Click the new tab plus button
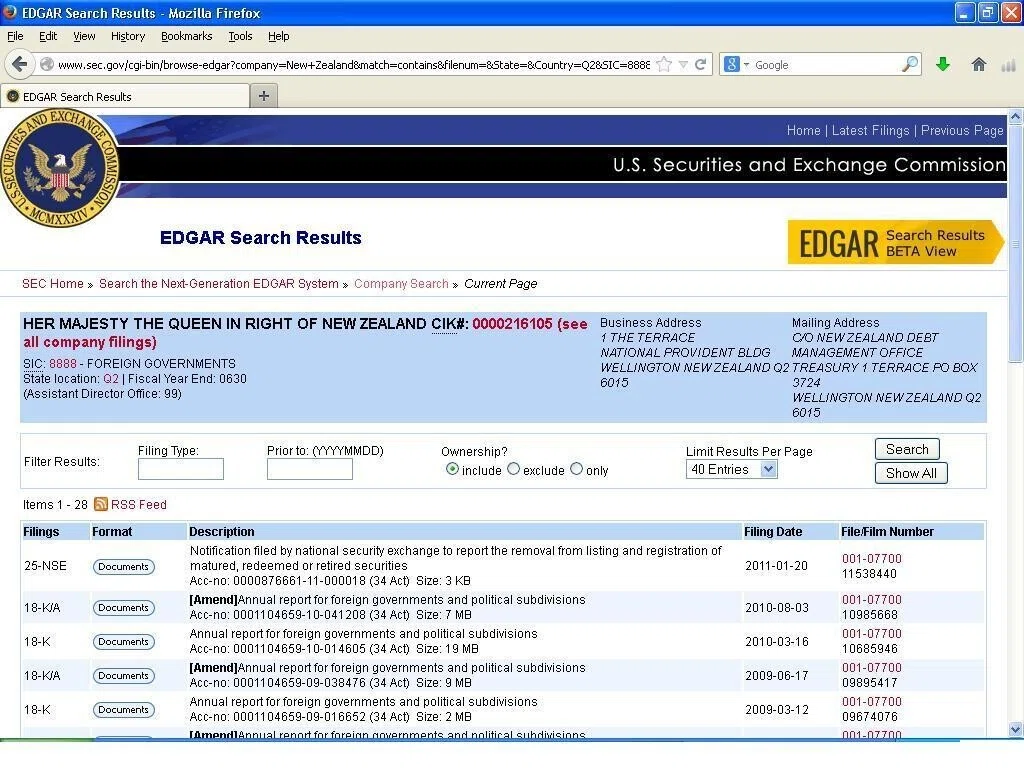 pos(264,96)
